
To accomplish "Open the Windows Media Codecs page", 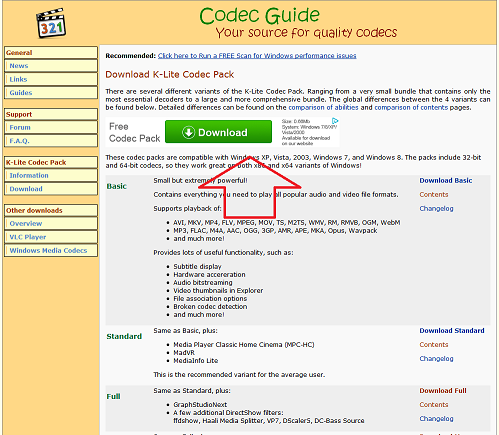I will 51,250.
